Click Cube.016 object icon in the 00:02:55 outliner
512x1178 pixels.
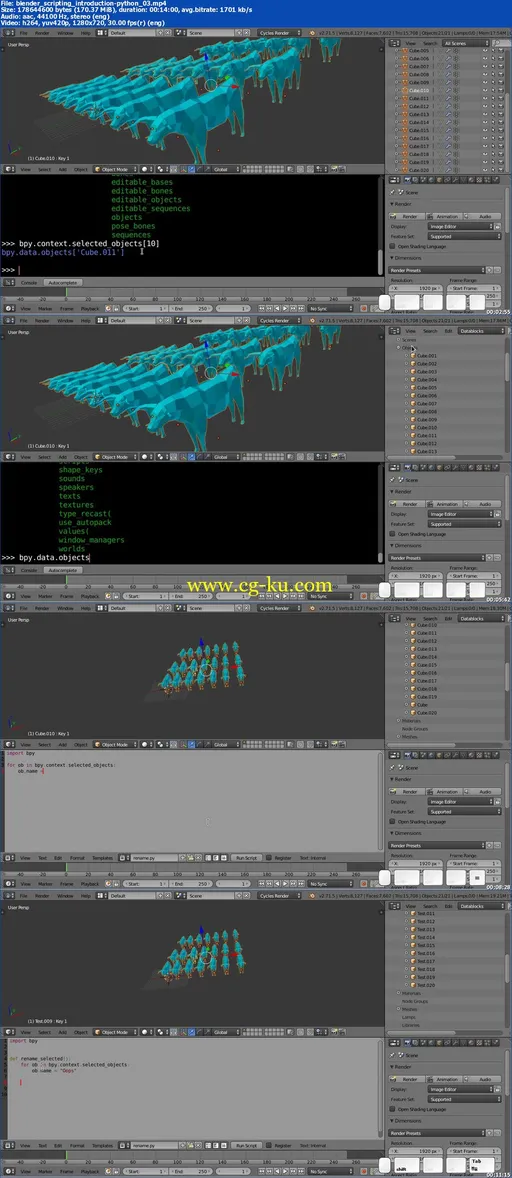coord(406,138)
